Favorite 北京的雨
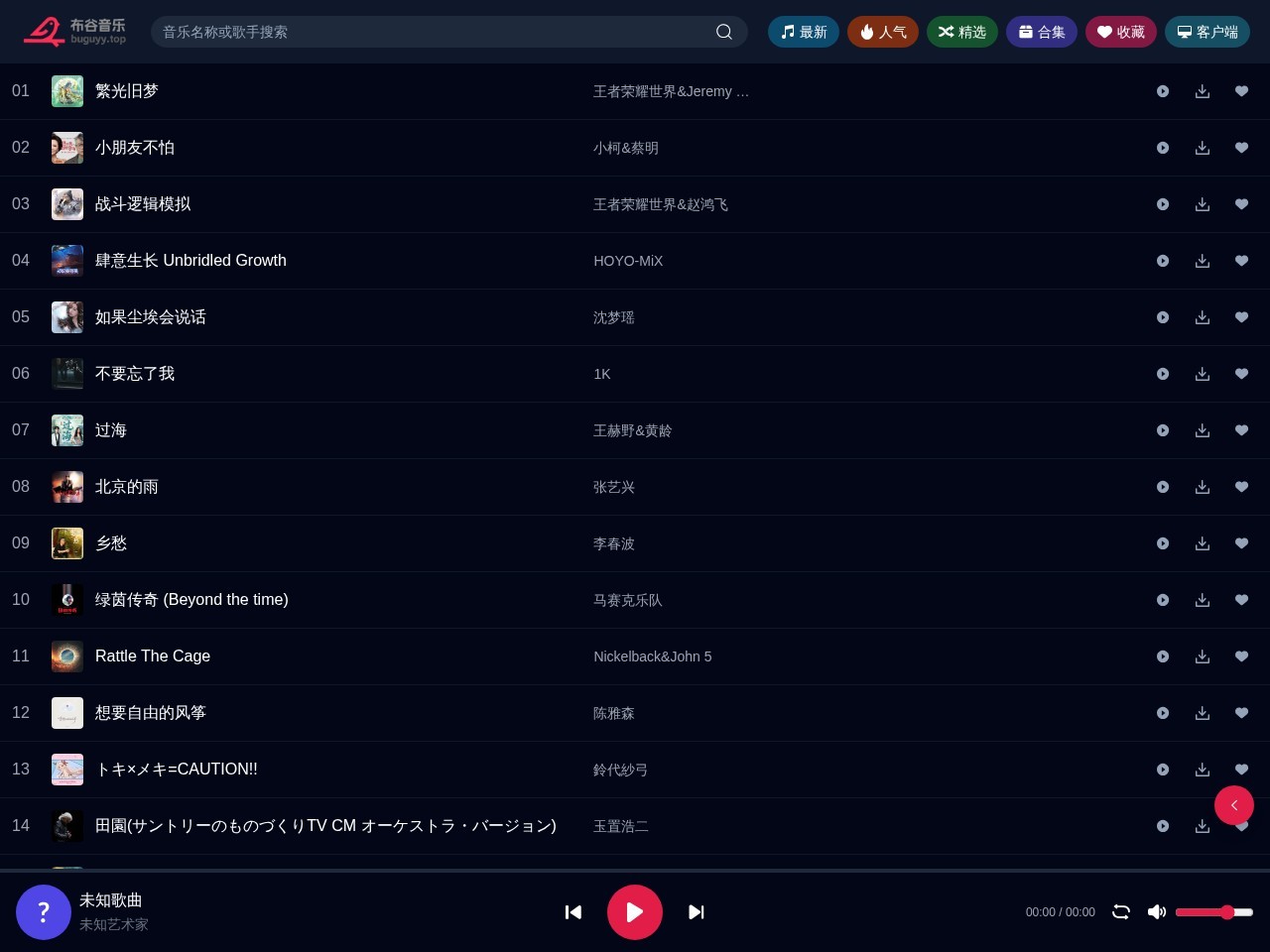Image resolution: width=1270 pixels, height=952 pixels. (1241, 487)
